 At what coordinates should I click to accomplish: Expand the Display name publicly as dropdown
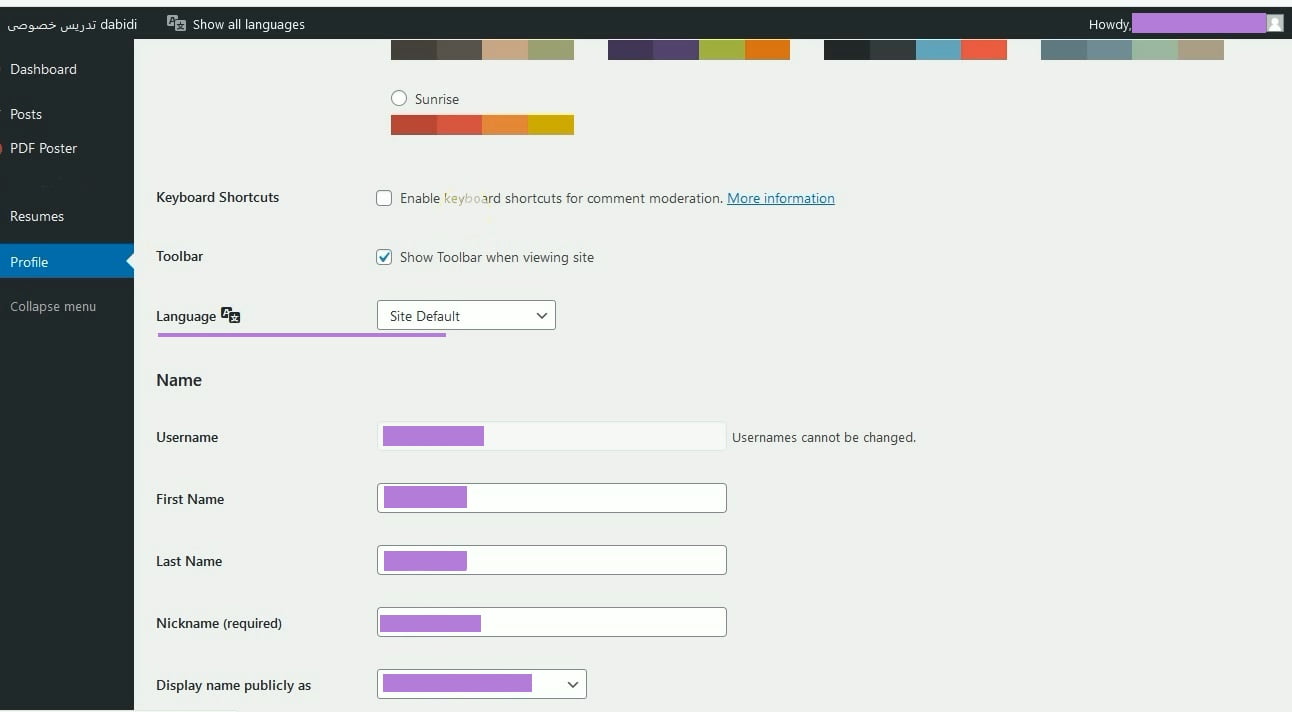[482, 684]
